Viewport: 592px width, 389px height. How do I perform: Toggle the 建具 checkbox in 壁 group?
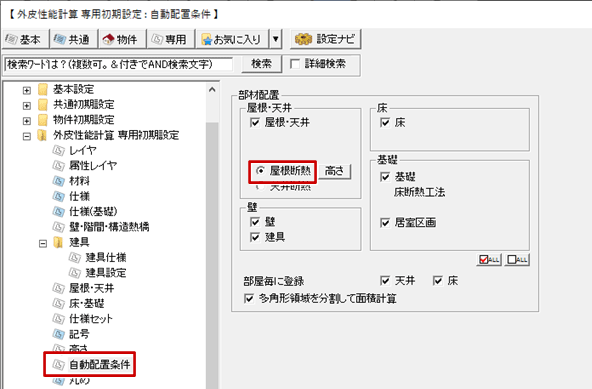point(255,237)
